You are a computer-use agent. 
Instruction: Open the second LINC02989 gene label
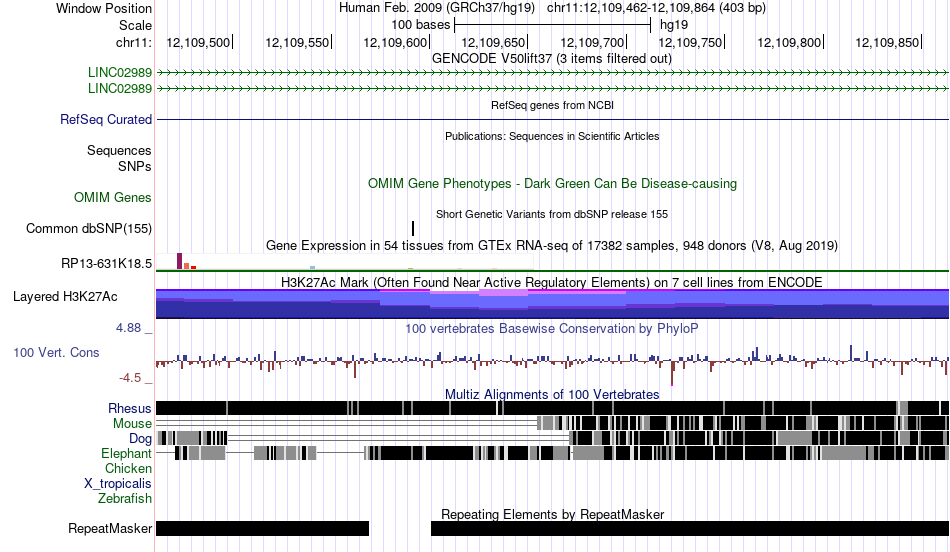point(119,88)
